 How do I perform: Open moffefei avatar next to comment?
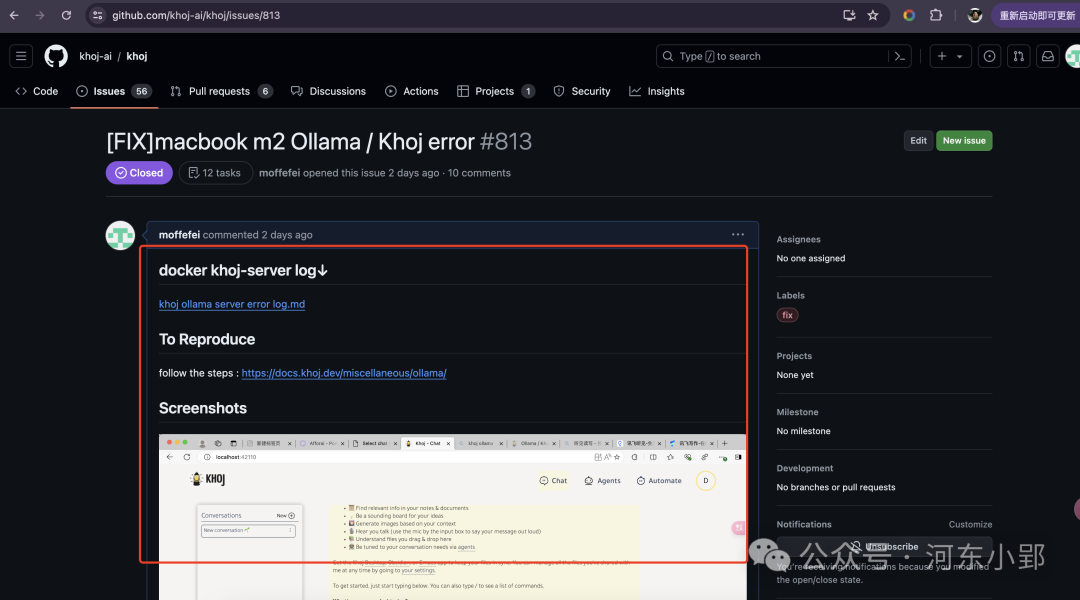pos(120,236)
